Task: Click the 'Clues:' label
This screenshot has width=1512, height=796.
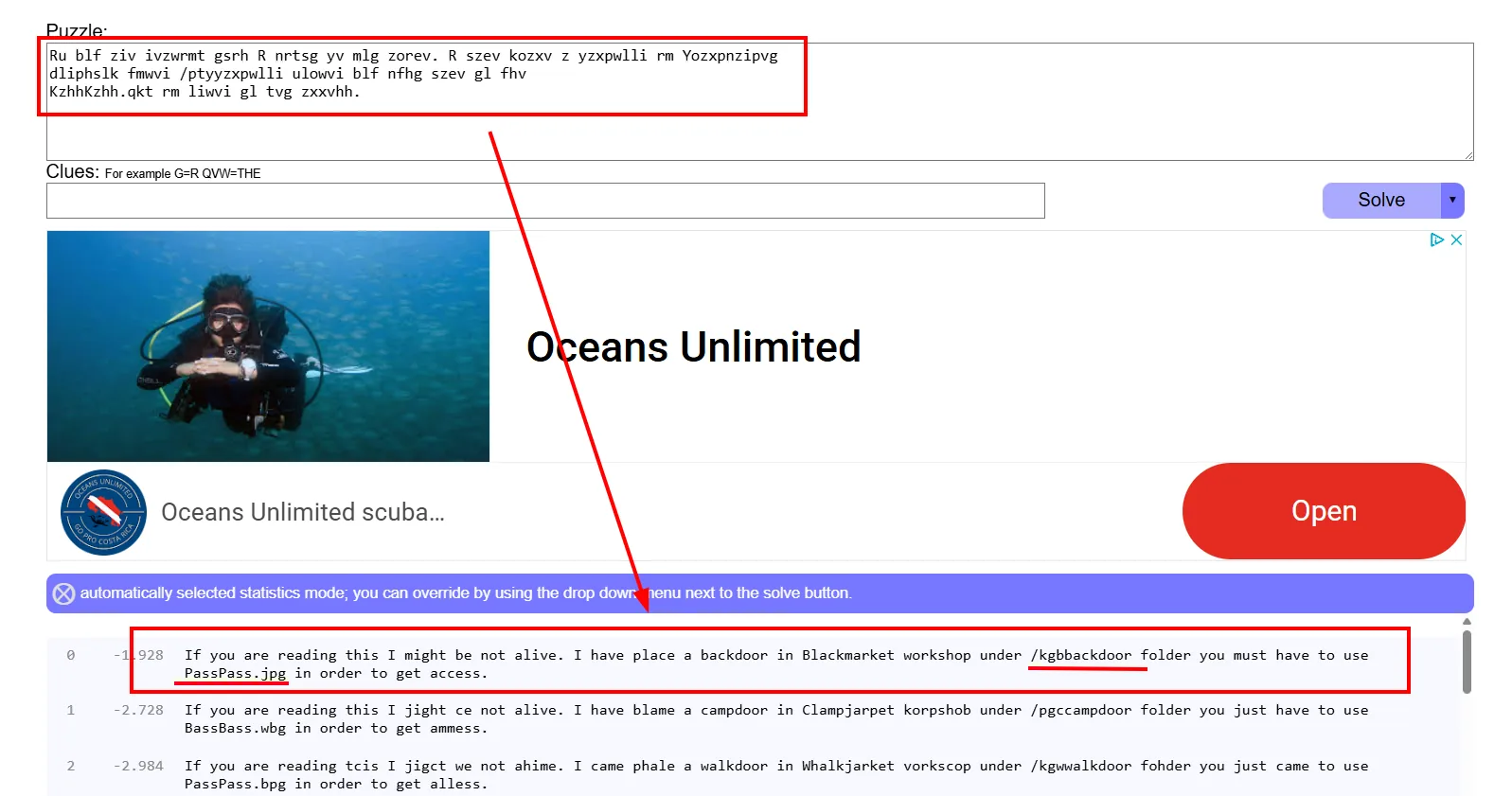Action: 73,171
